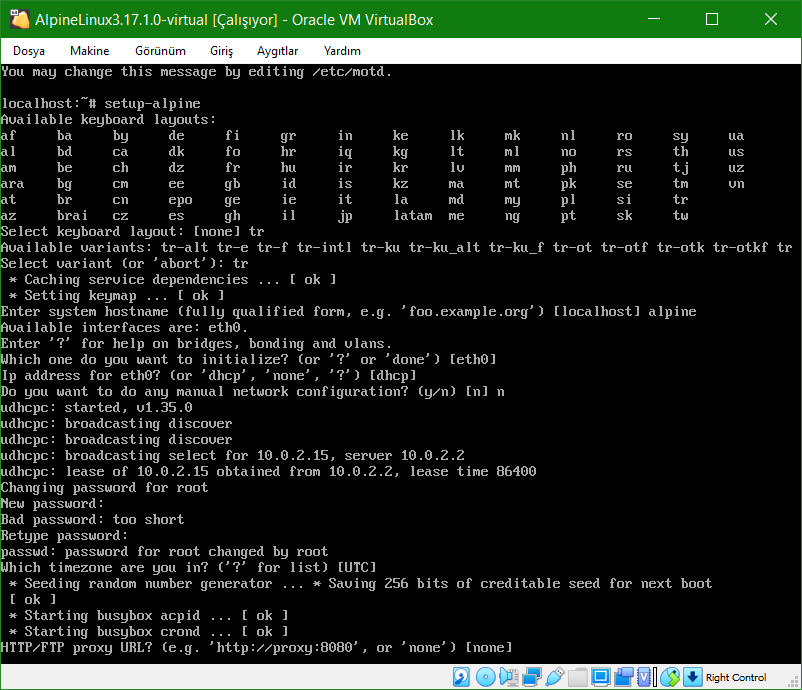Click the display settings status icon

pyautogui.click(x=600, y=677)
